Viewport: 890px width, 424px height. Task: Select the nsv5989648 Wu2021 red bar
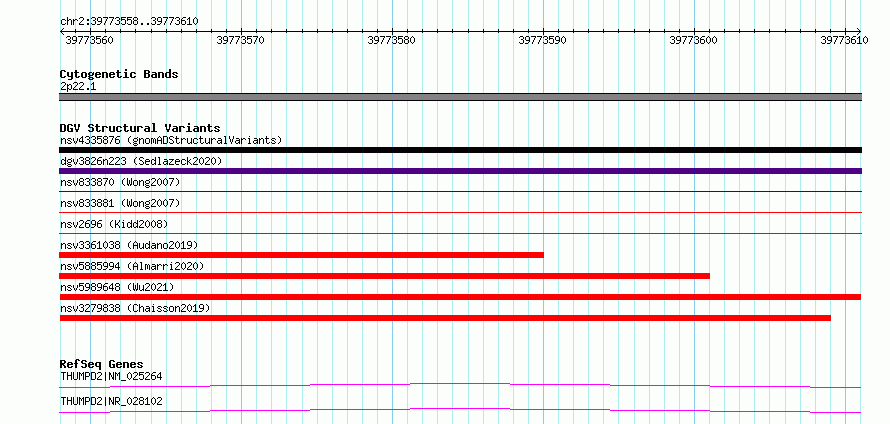pos(460,297)
